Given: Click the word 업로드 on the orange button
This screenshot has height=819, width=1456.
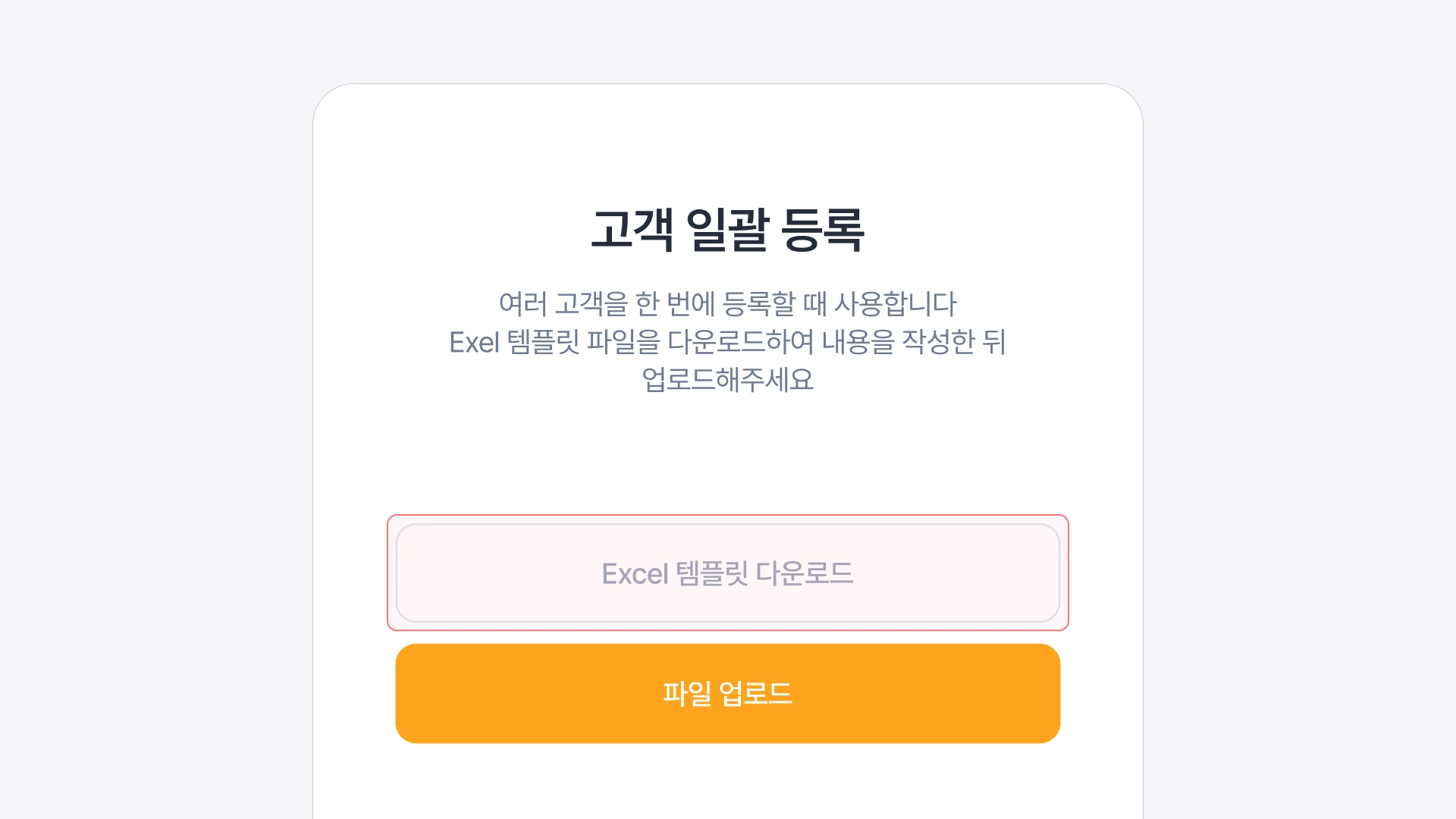Looking at the screenshot, I should pos(755,693).
